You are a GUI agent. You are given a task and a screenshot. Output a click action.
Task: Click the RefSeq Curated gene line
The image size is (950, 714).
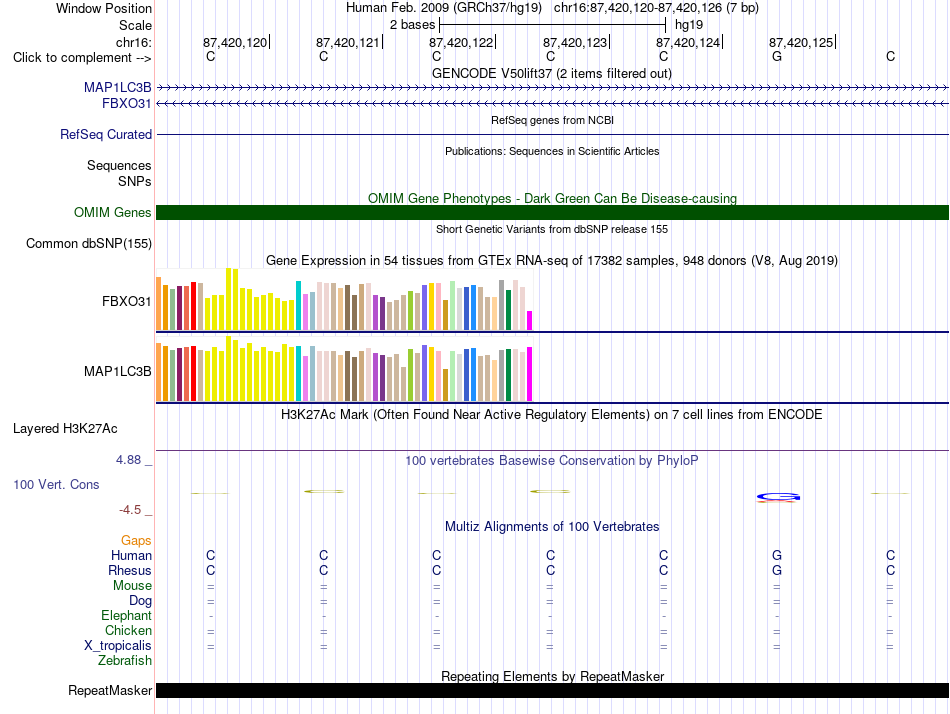[x=552, y=135]
